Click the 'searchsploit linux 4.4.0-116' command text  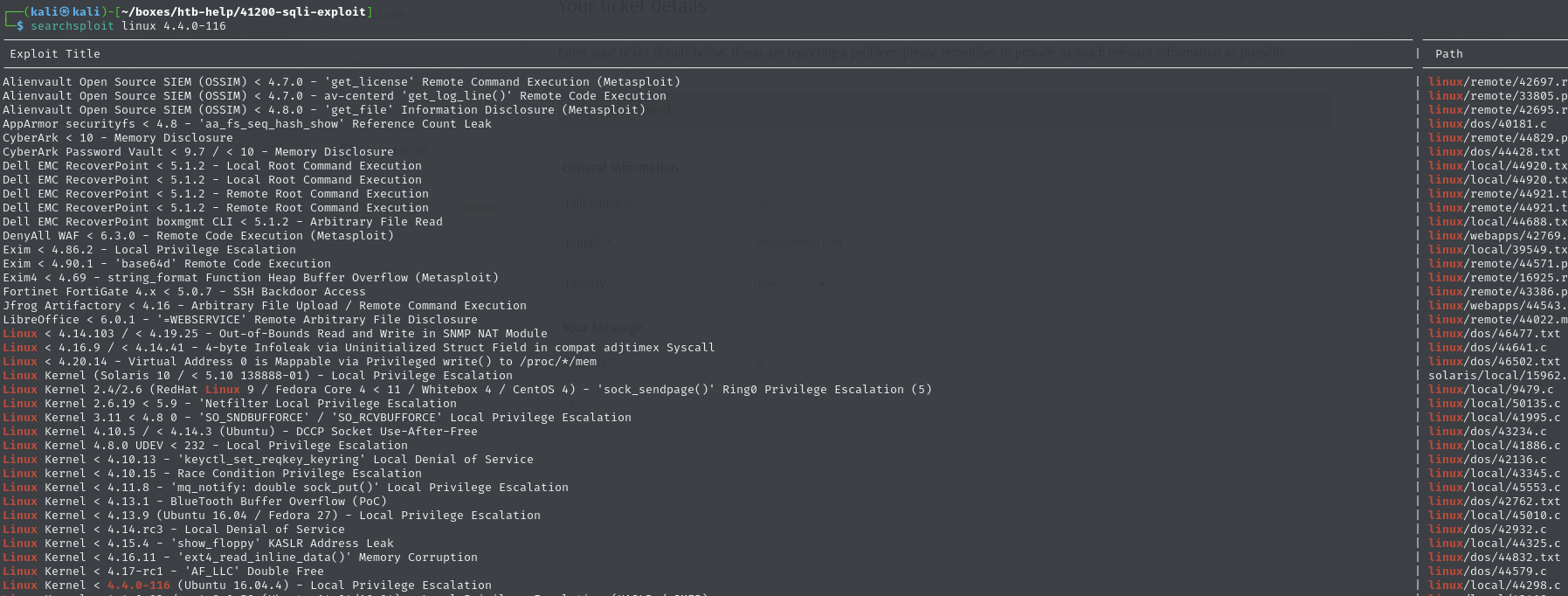coord(128,26)
